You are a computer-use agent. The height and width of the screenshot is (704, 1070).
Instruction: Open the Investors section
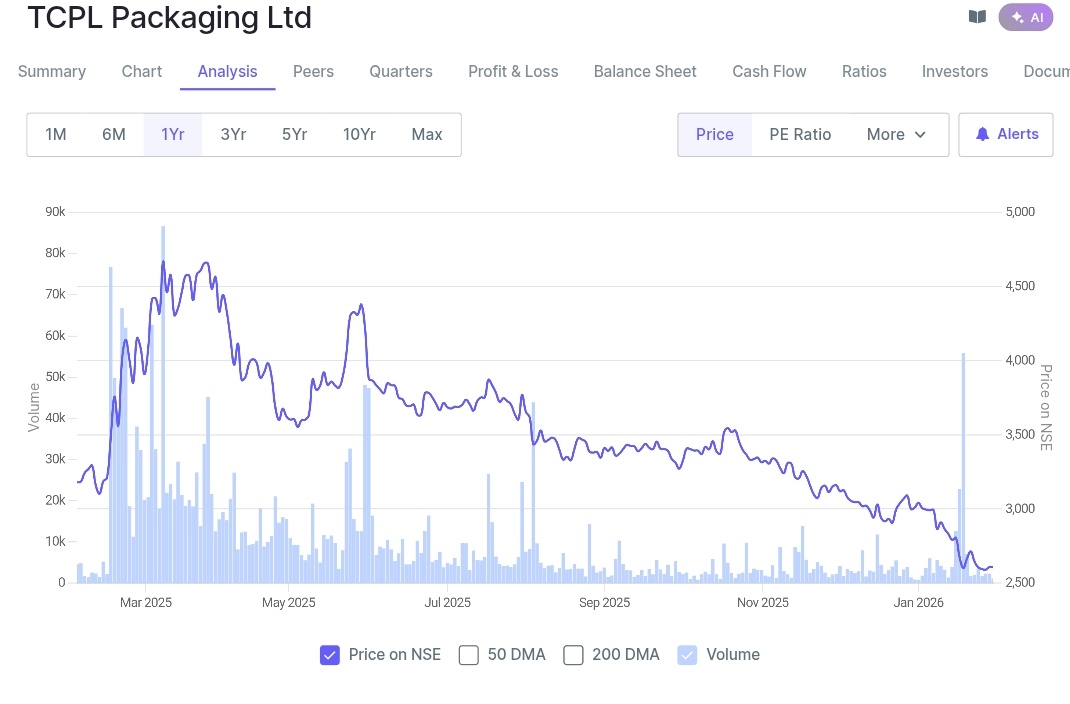tap(955, 71)
